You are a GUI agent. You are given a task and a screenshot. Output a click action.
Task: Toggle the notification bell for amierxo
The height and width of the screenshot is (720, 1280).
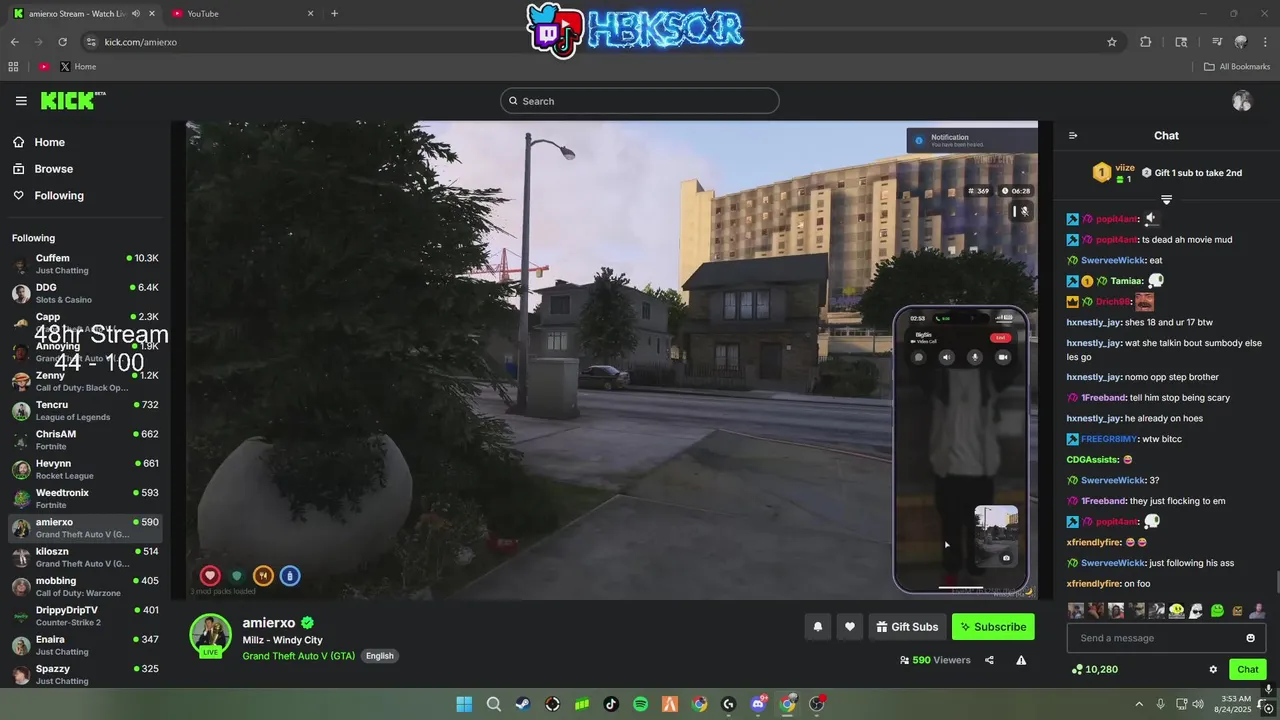pyautogui.click(x=818, y=627)
